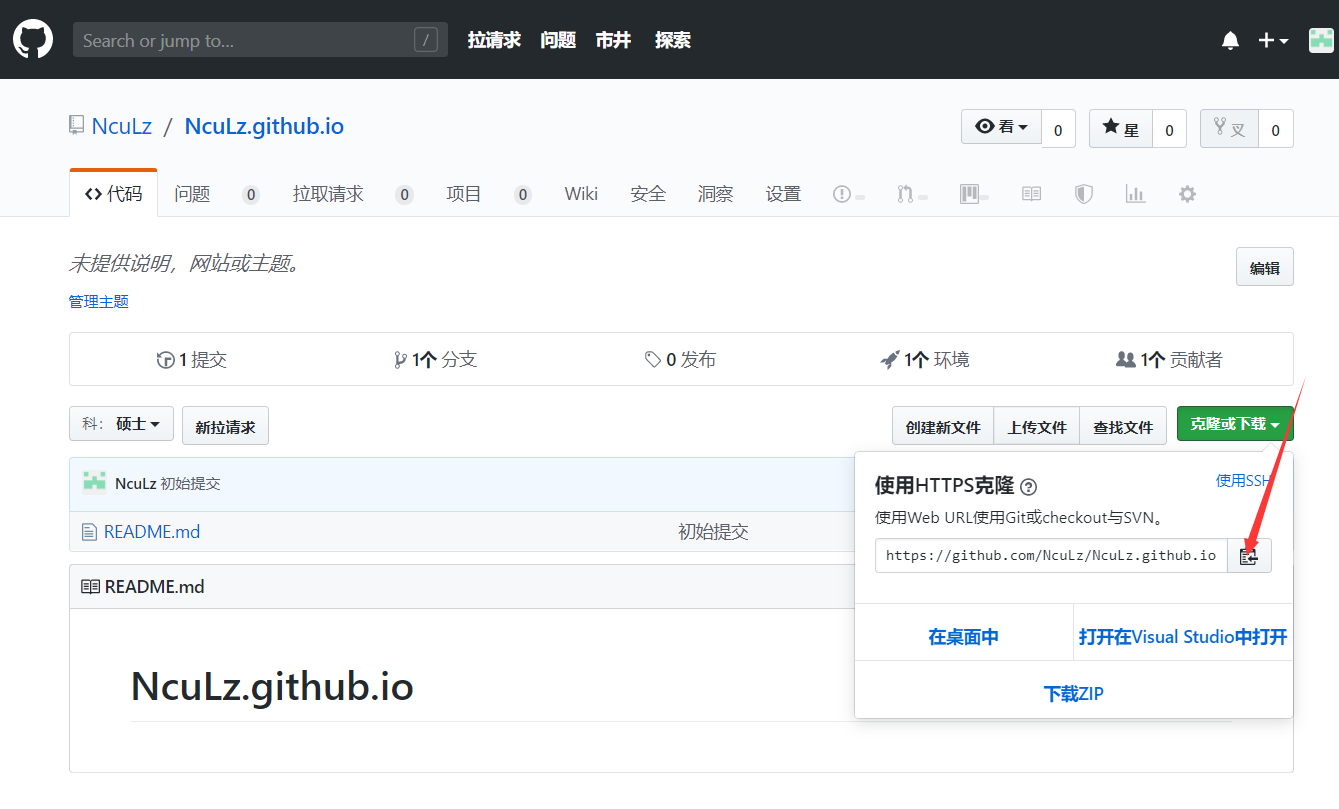The width and height of the screenshot is (1339, 809).
Task: Click the slash shortcut key icon in search
Action: click(426, 40)
